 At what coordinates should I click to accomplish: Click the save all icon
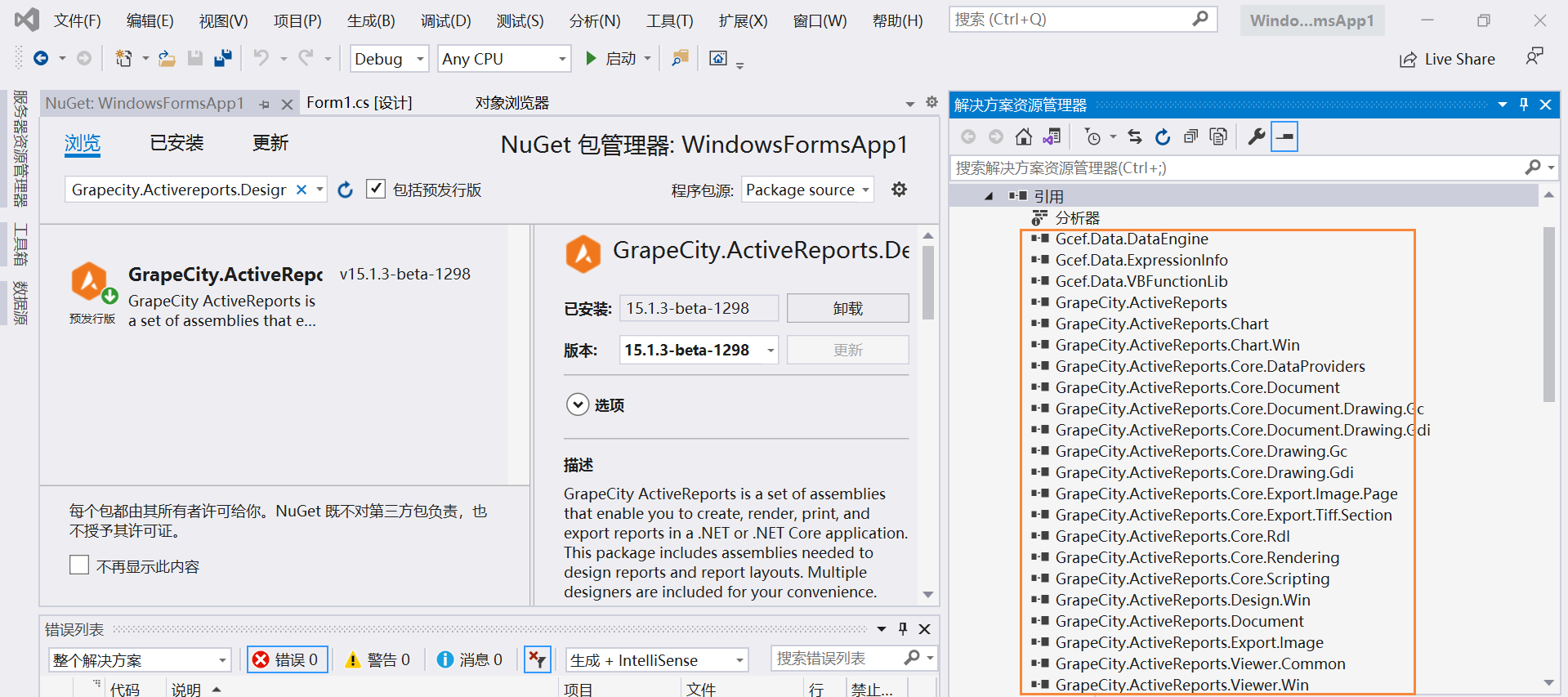[x=222, y=58]
